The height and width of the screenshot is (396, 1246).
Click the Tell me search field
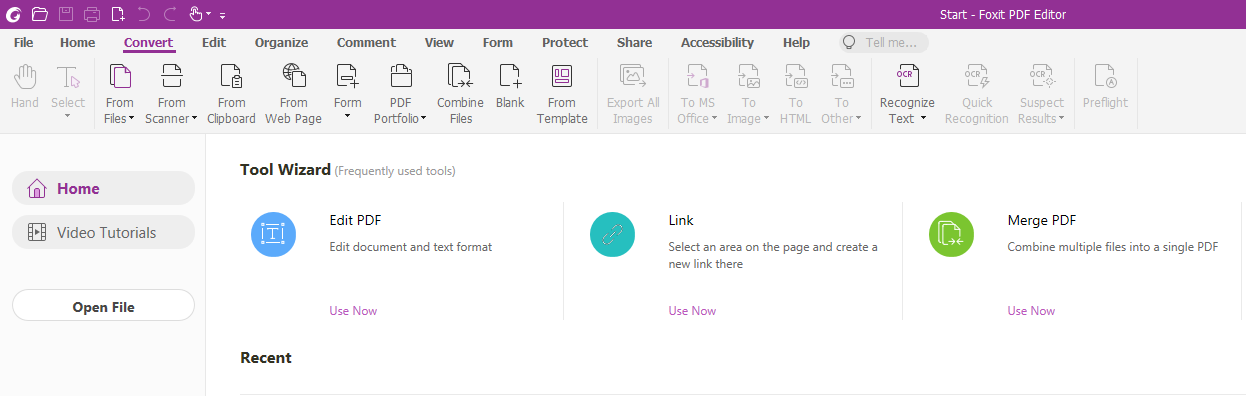884,43
